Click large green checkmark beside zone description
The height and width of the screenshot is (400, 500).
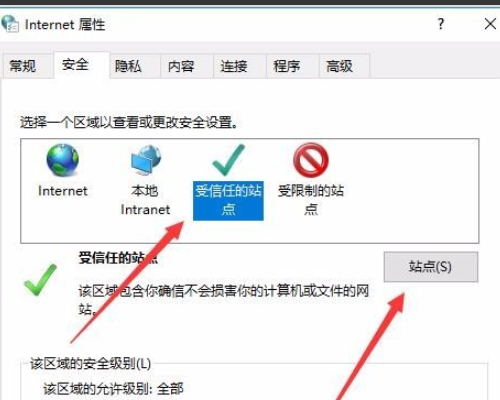click(x=40, y=280)
